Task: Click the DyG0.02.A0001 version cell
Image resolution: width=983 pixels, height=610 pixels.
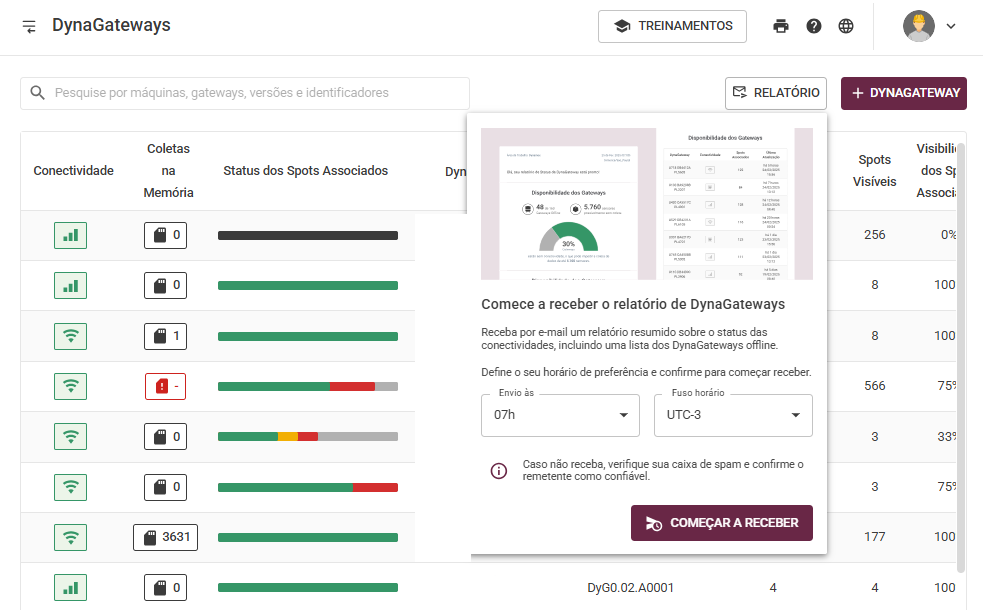Action: coord(630,588)
